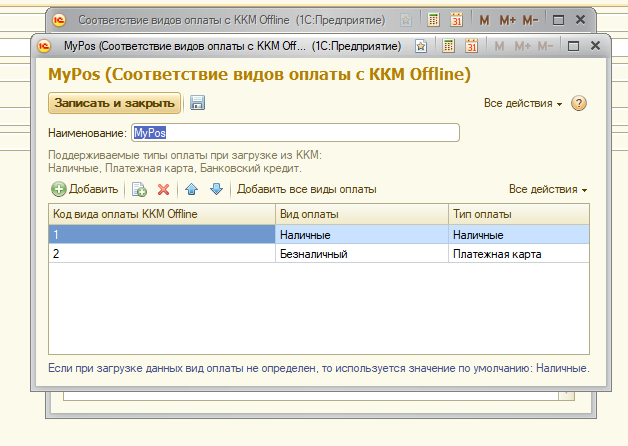The width and height of the screenshot is (628, 446).
Task: Open calendar in the background Соответствие window
Action: click(457, 20)
